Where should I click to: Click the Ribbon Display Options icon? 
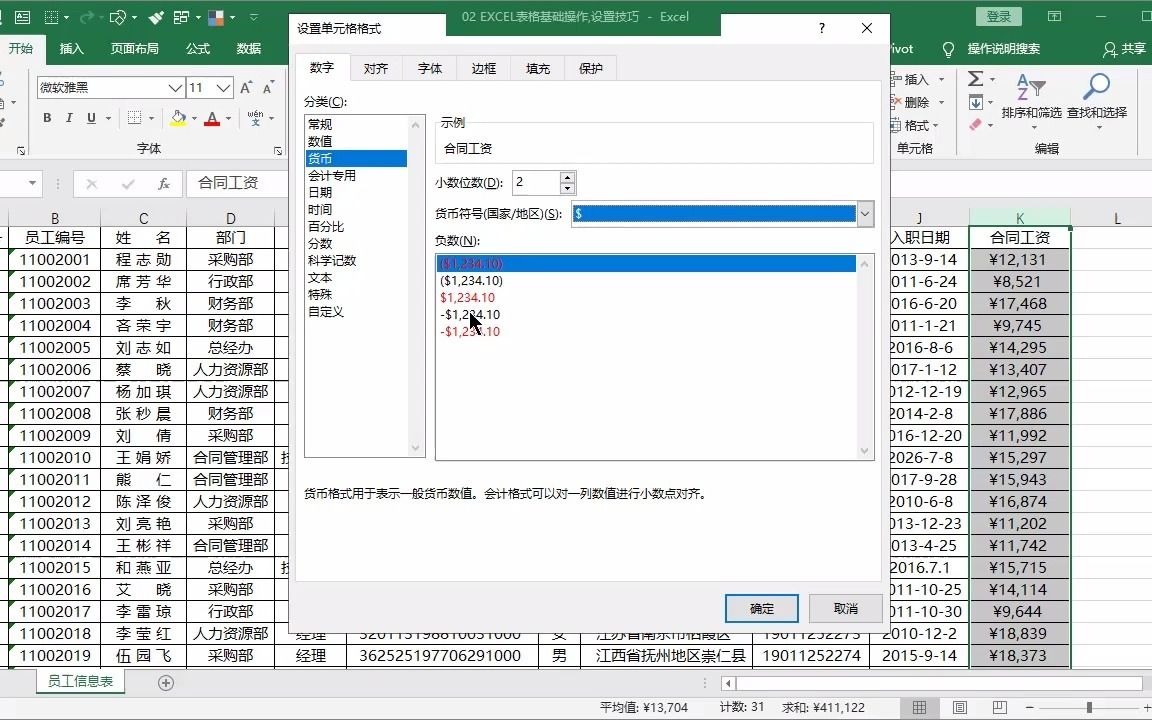[1054, 16]
